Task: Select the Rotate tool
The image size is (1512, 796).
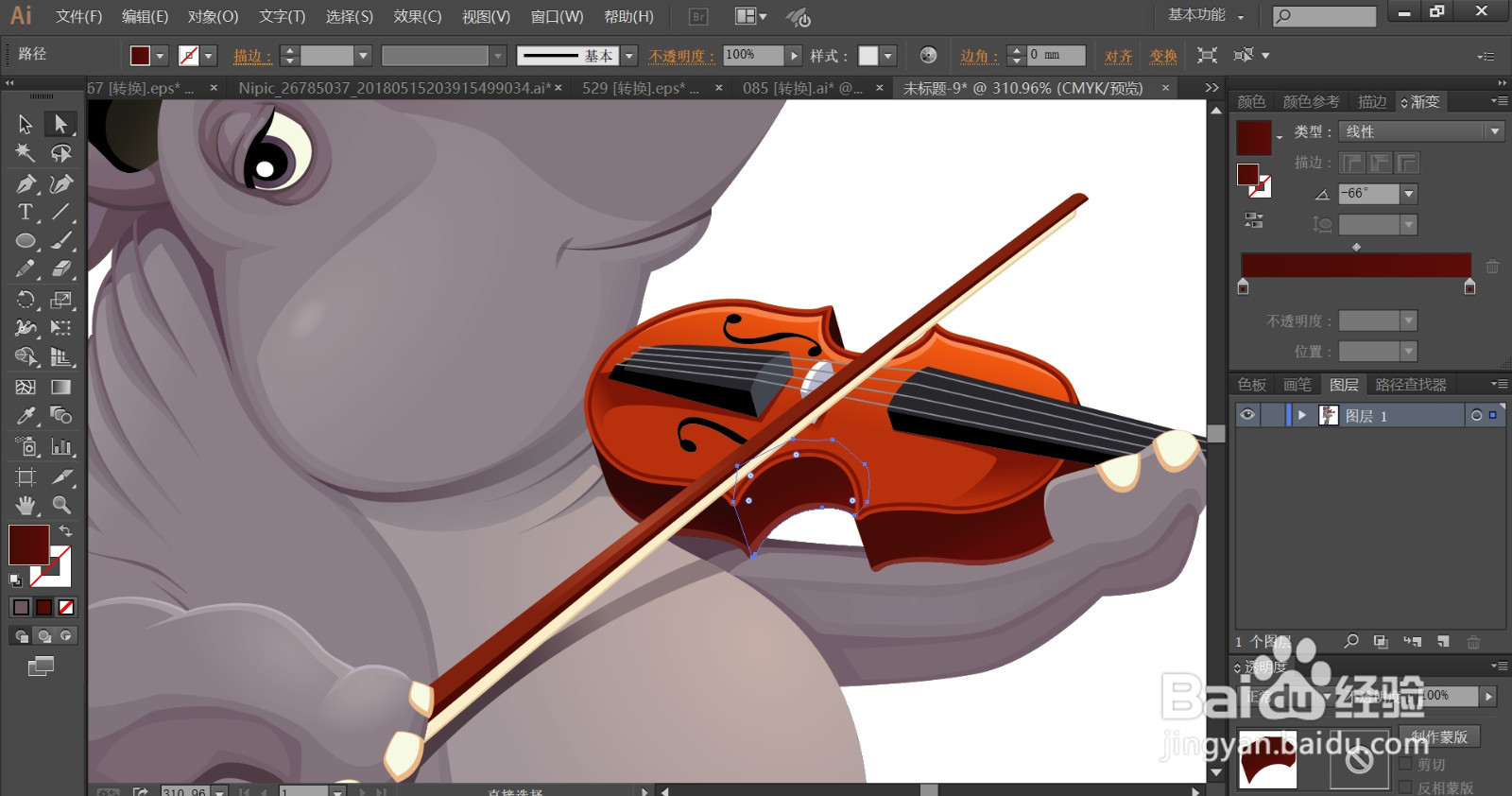Action: click(26, 300)
